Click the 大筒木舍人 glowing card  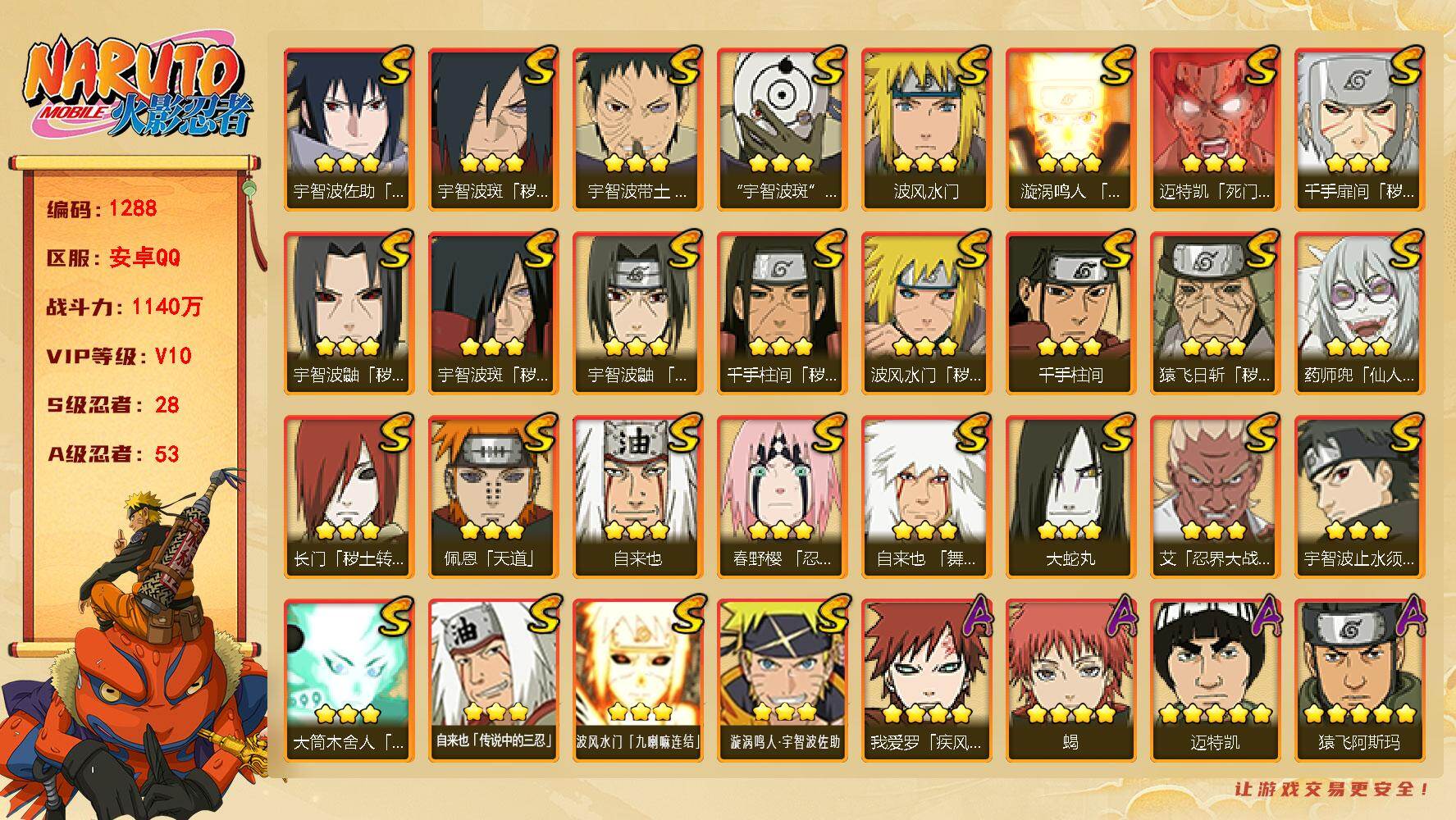coord(349,681)
